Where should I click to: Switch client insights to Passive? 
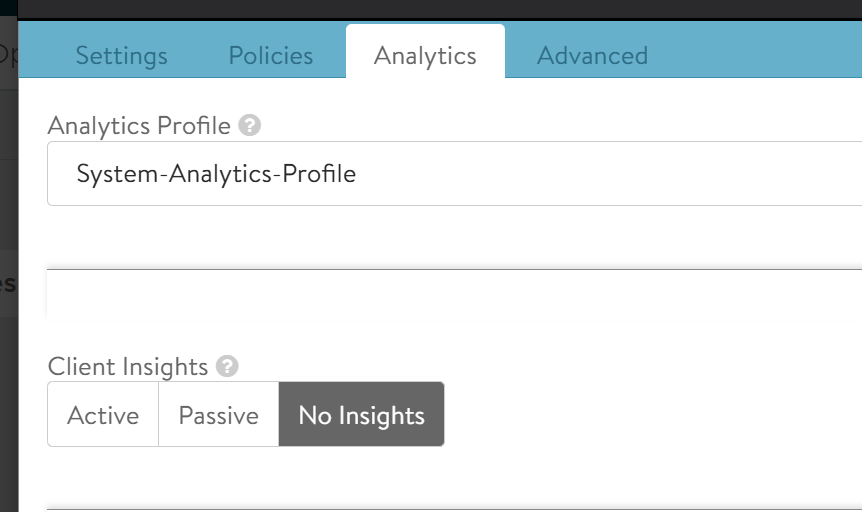(x=218, y=415)
